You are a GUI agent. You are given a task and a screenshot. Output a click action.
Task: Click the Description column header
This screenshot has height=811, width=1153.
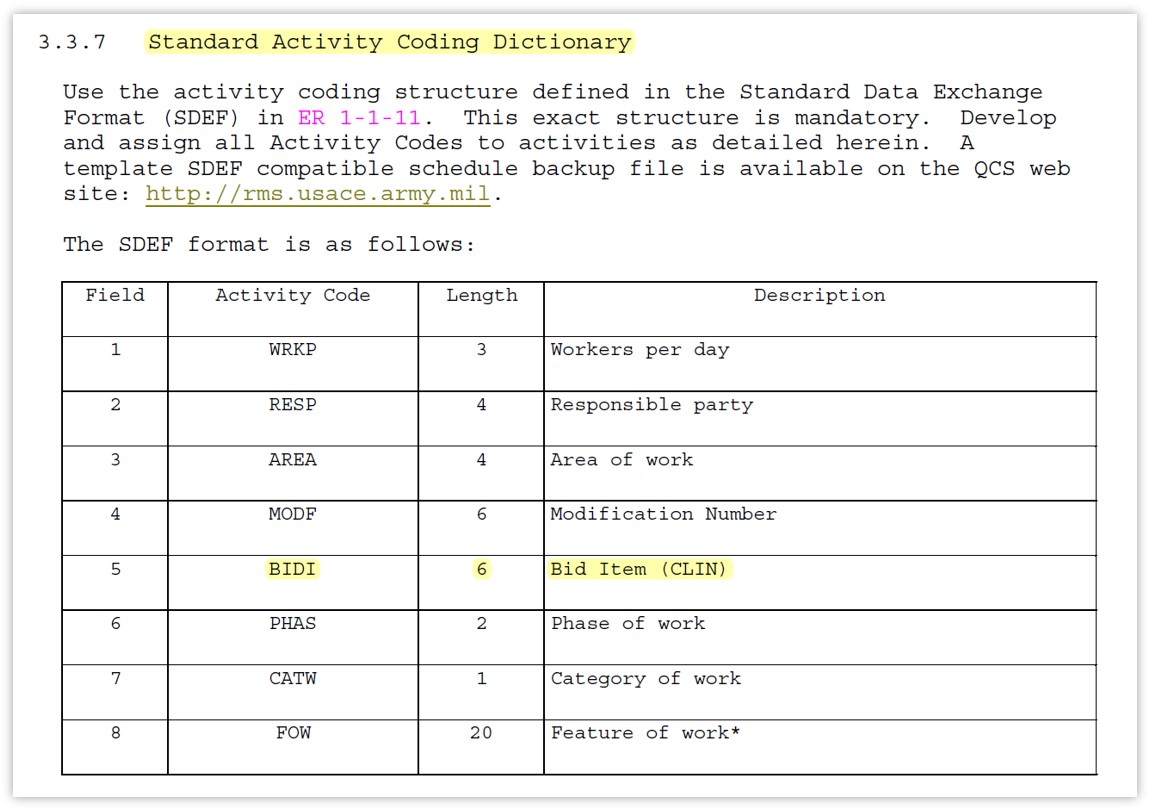click(x=820, y=295)
